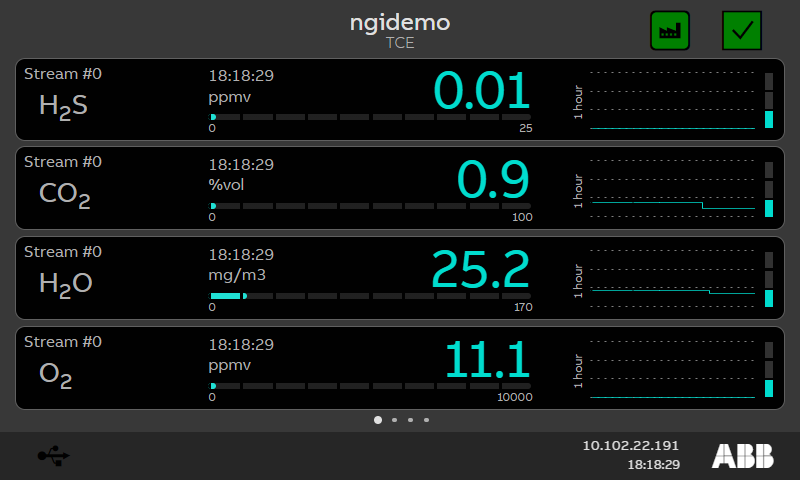
Task: Click the ngidemo device title
Action: pos(400,22)
